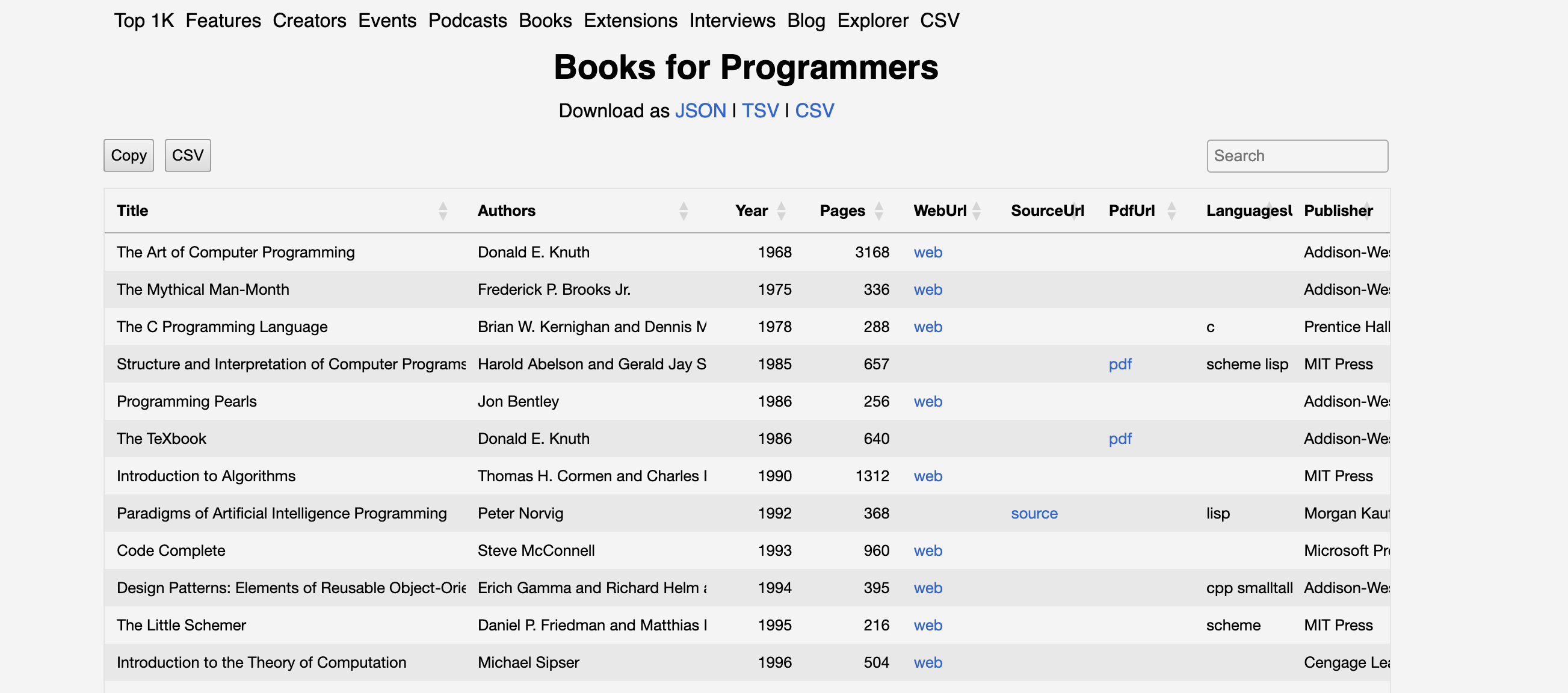
Task: Open source link for Norvig's book
Action: 1034,514
